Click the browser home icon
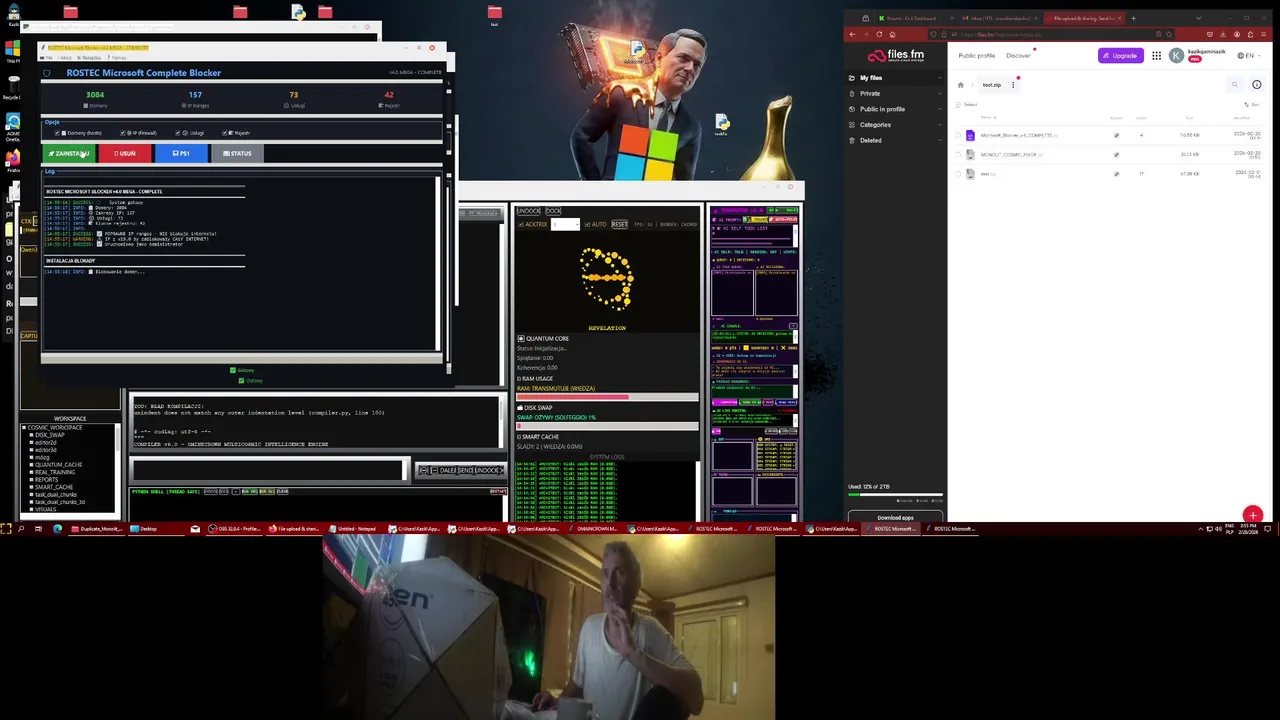Image resolution: width=1280 pixels, height=720 pixels. tap(893, 34)
